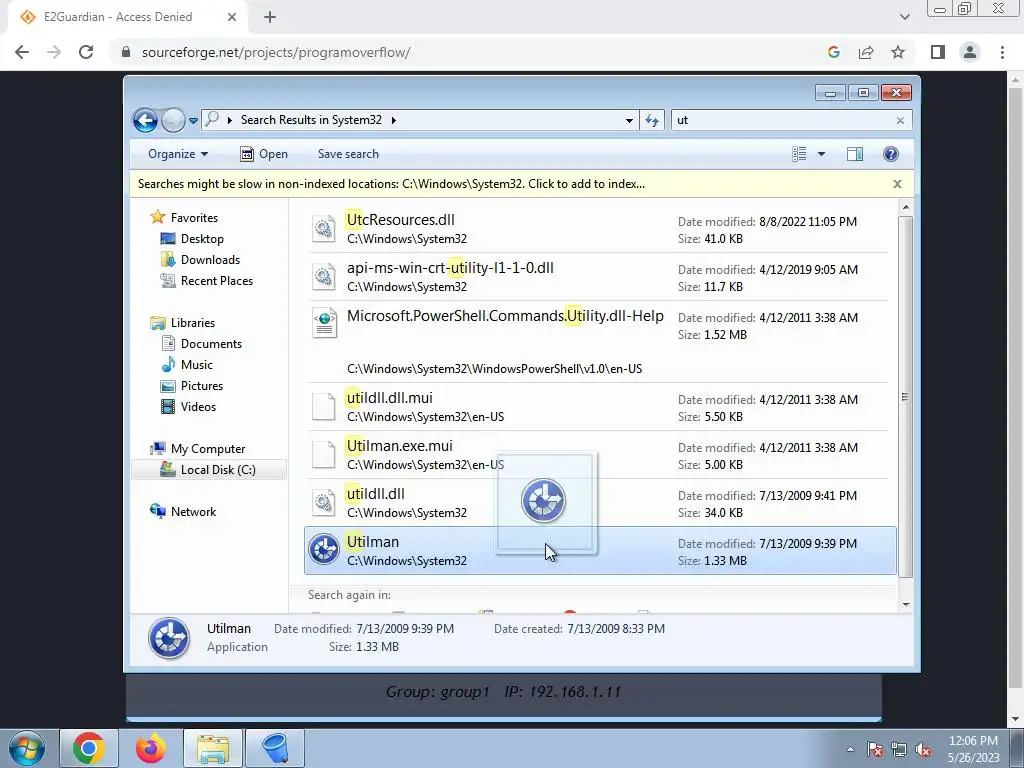This screenshot has width=1024, height=768.
Task: Toggle Chrome side panel icon
Action: (938, 52)
